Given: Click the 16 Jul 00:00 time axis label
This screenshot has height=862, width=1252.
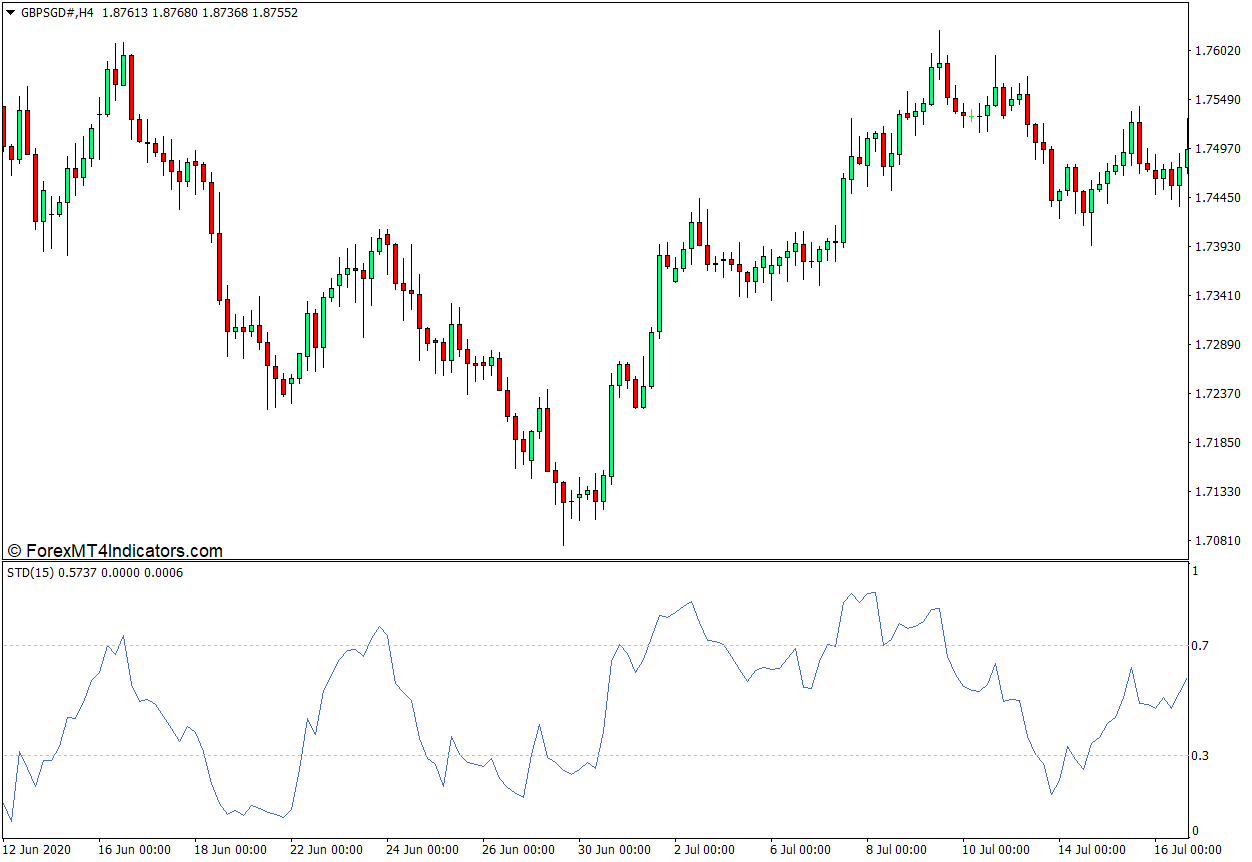Looking at the screenshot, I should (1186, 850).
